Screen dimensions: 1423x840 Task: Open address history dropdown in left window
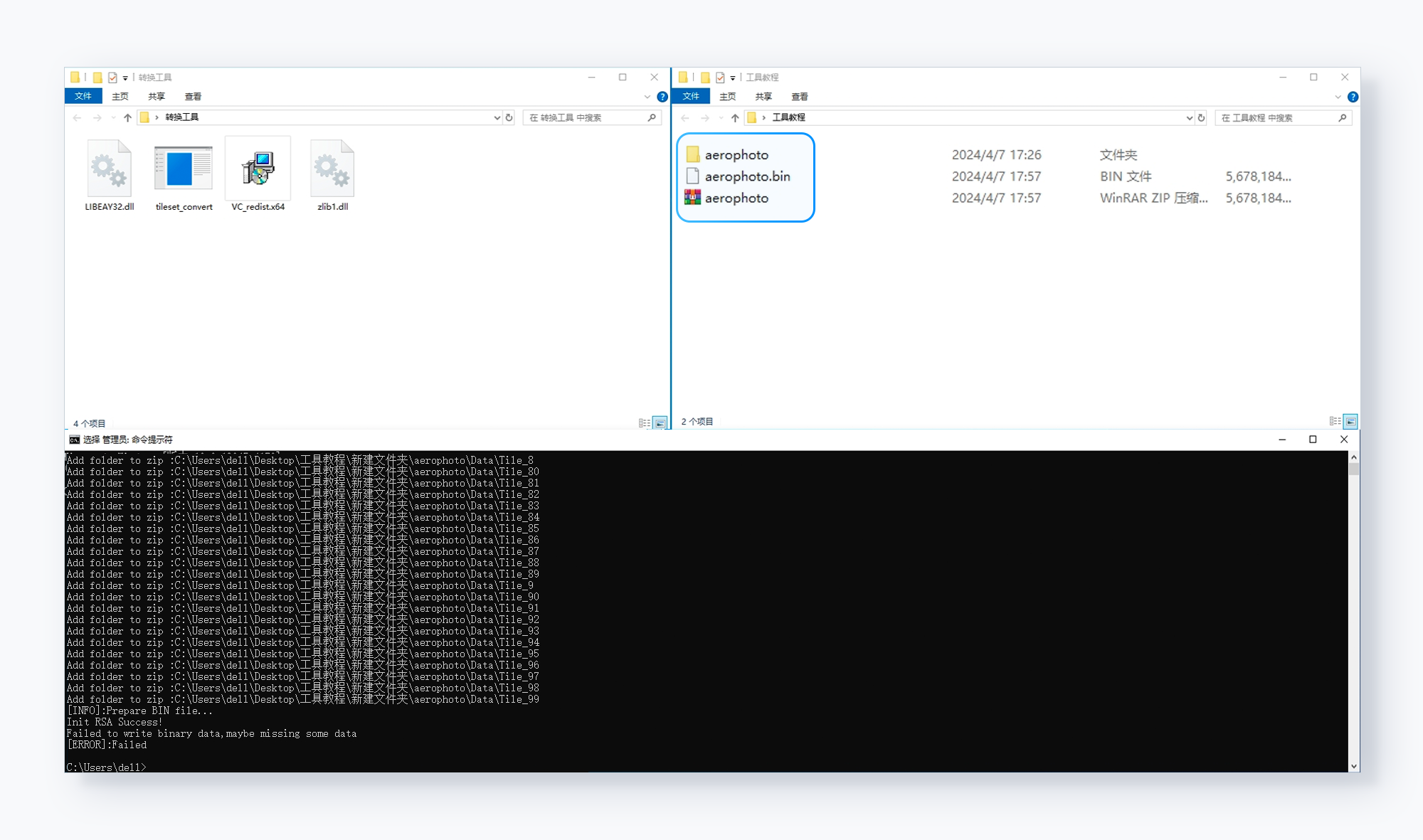pos(497,117)
